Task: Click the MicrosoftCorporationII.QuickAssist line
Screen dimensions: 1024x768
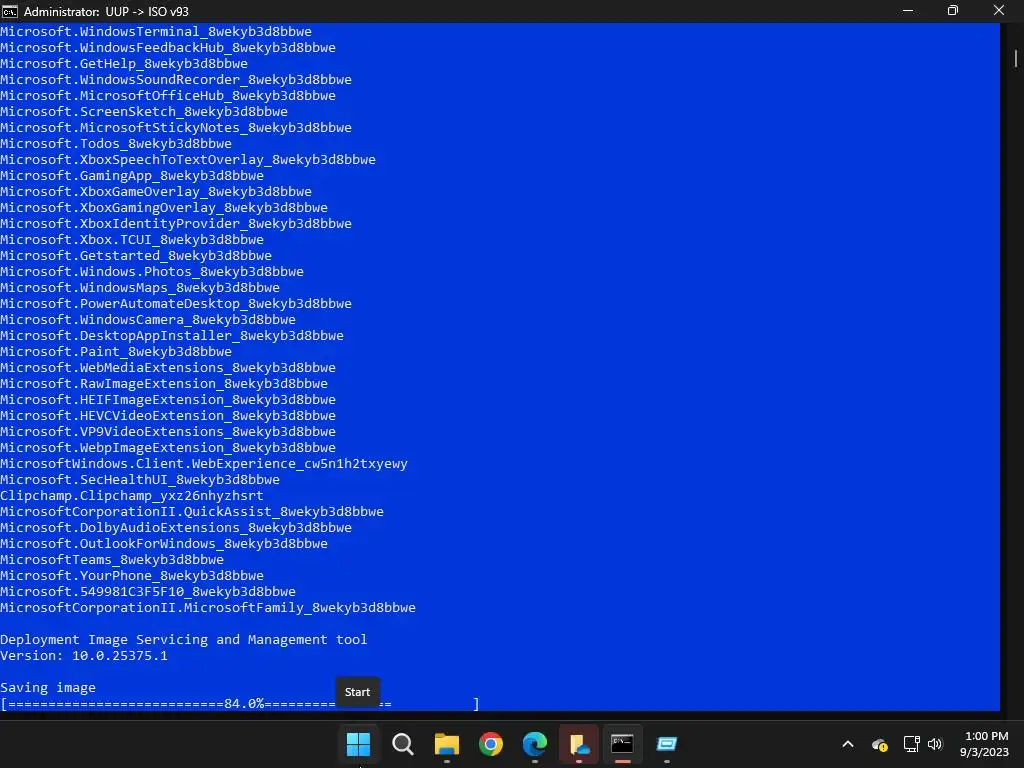Action: coord(192,511)
